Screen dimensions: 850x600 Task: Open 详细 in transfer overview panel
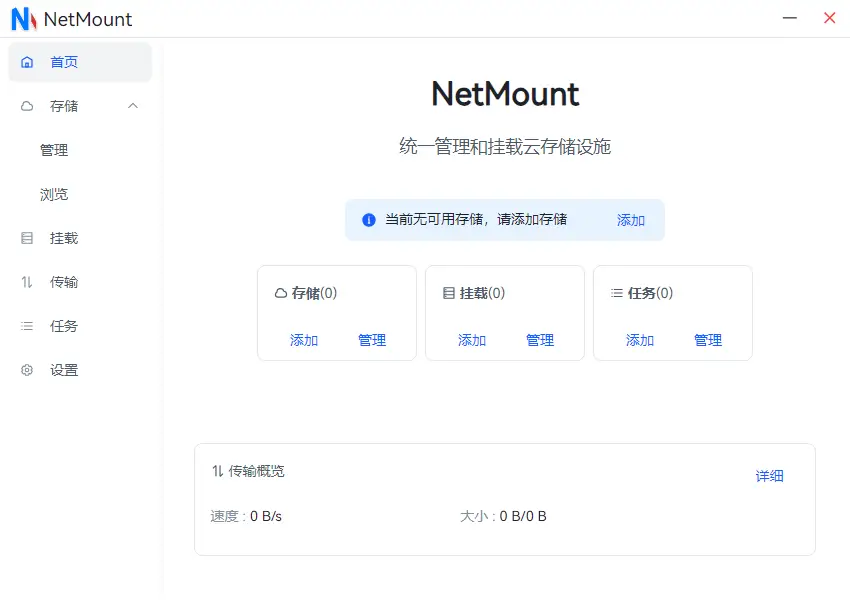[769, 476]
